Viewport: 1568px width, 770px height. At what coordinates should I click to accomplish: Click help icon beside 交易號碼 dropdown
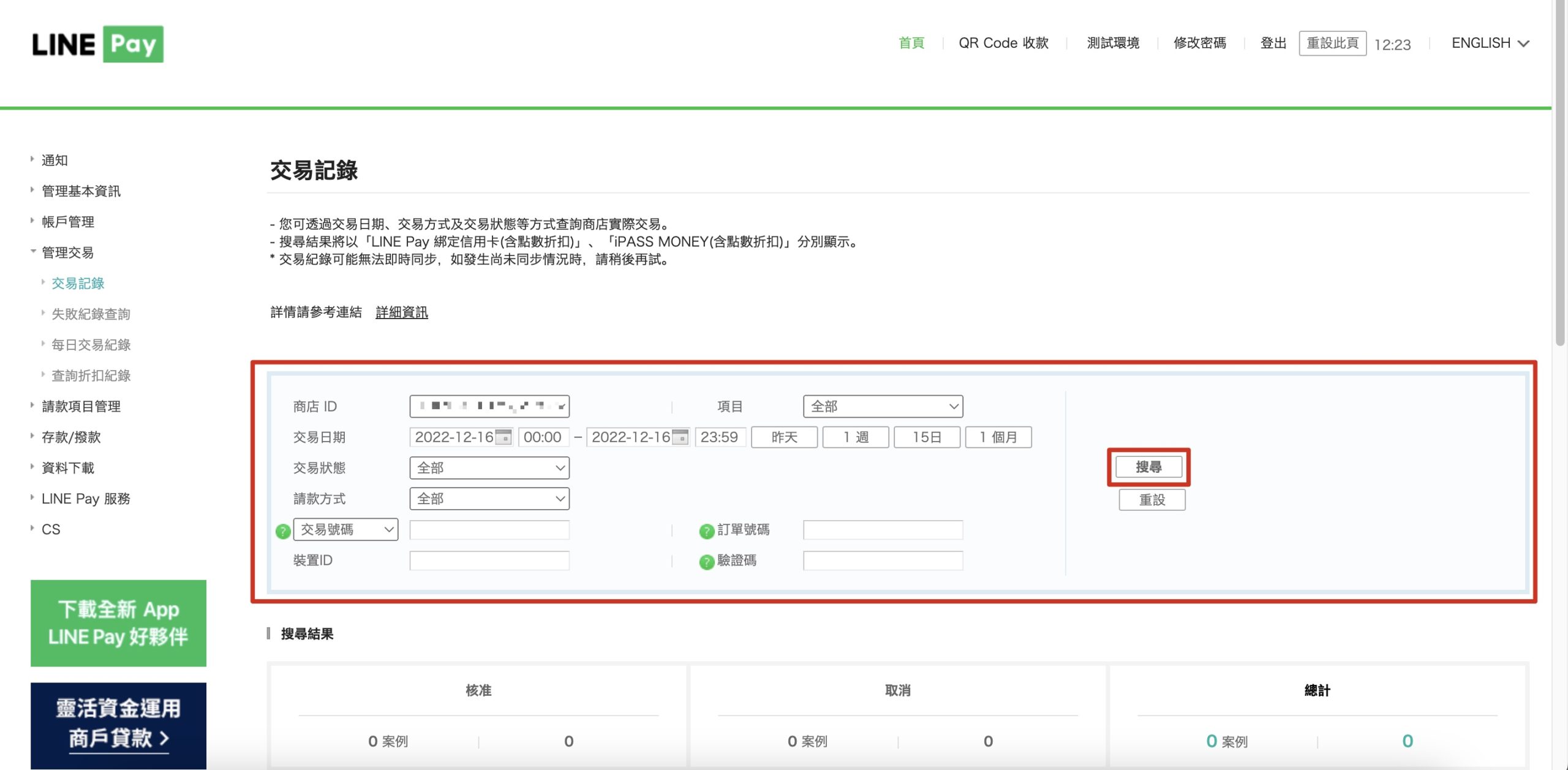pyautogui.click(x=282, y=531)
